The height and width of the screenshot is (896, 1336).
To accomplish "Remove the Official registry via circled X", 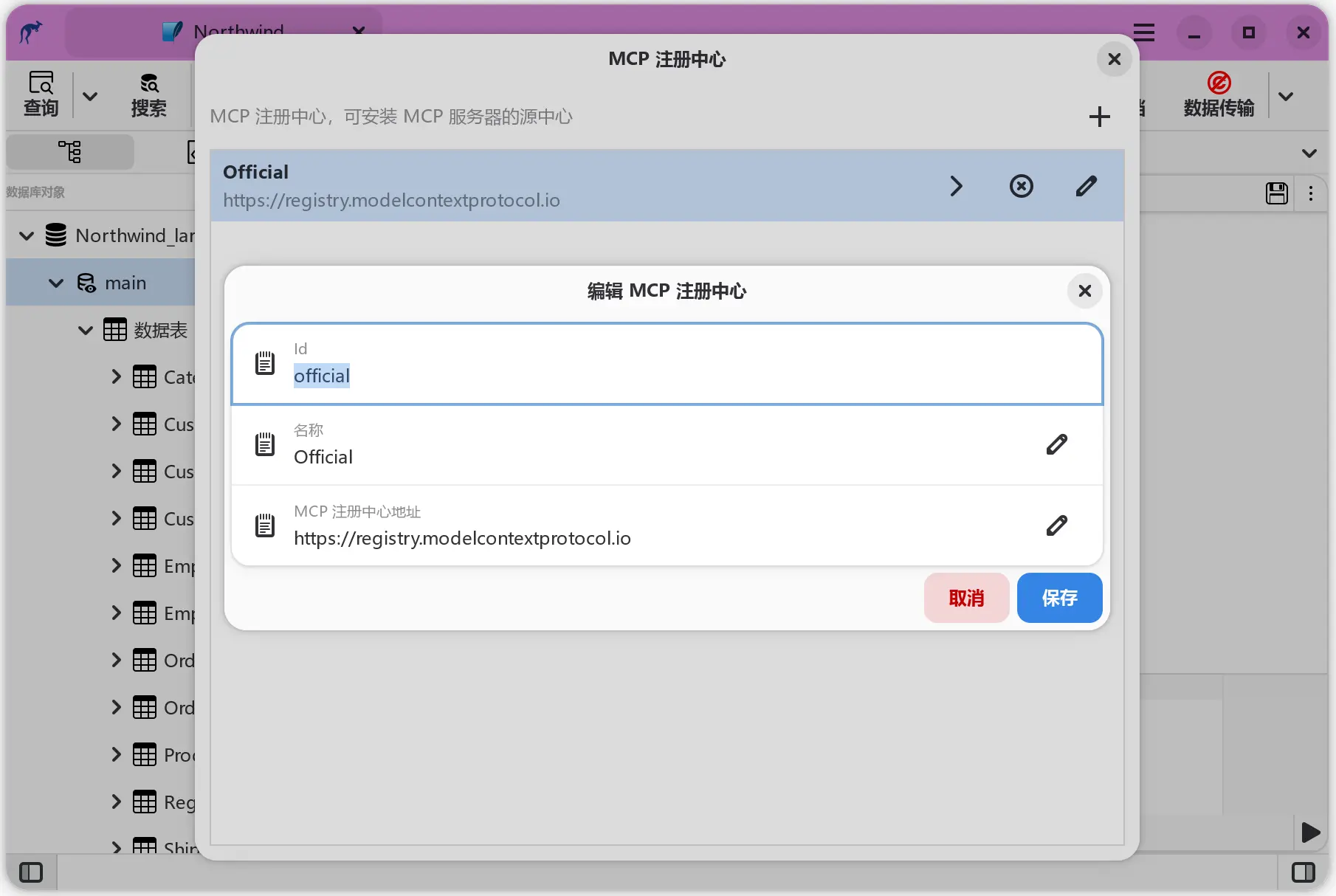I will 1021,186.
